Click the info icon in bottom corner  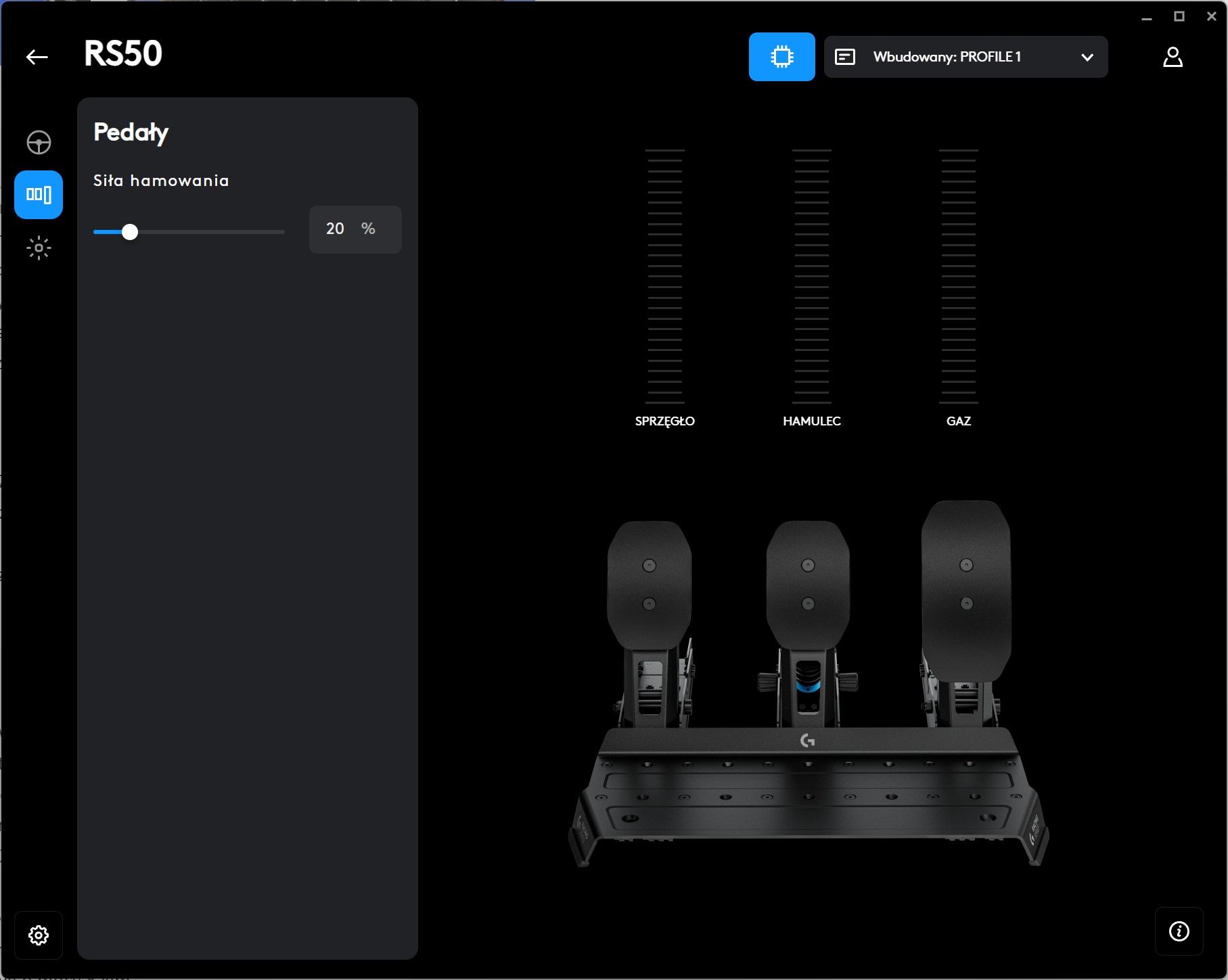pyautogui.click(x=1179, y=931)
